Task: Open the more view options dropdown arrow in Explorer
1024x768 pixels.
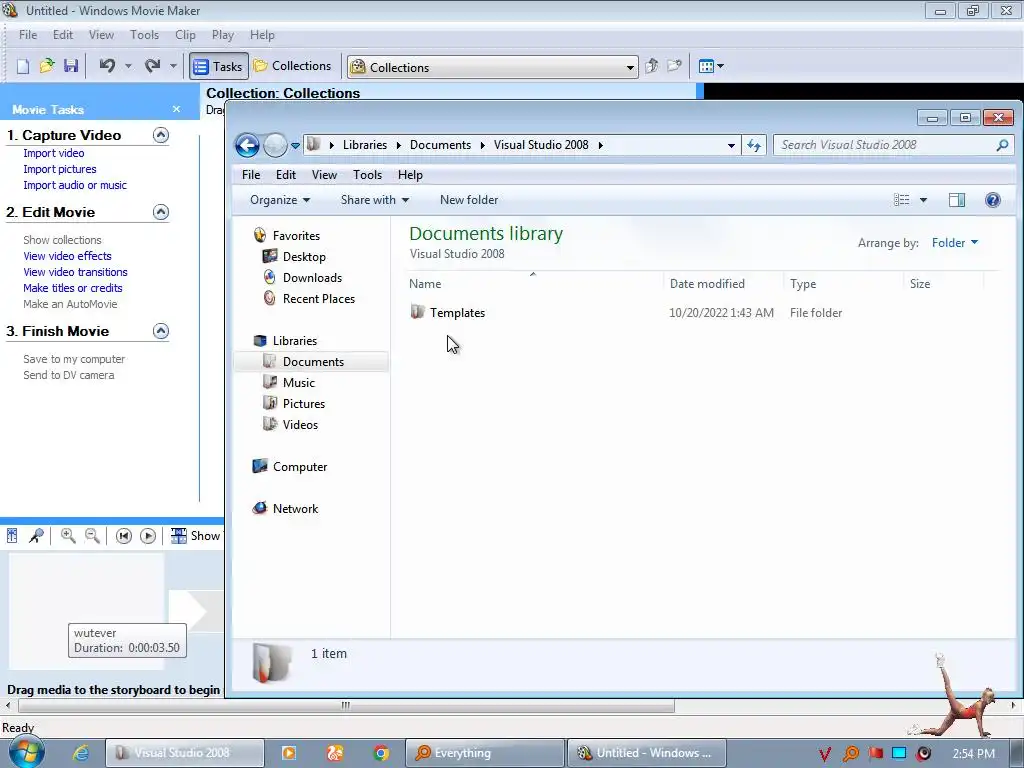Action: pyautogui.click(x=923, y=200)
